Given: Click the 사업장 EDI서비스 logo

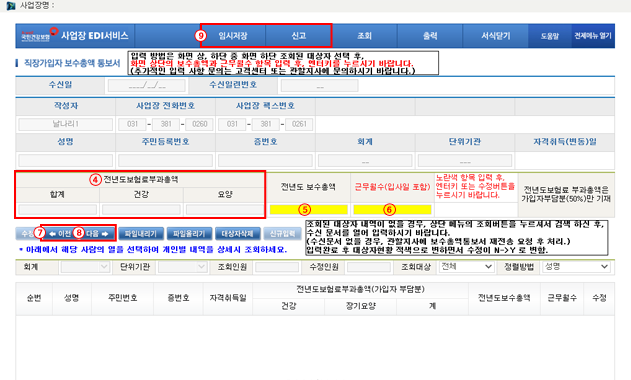Looking at the screenshot, I should coord(75,36).
